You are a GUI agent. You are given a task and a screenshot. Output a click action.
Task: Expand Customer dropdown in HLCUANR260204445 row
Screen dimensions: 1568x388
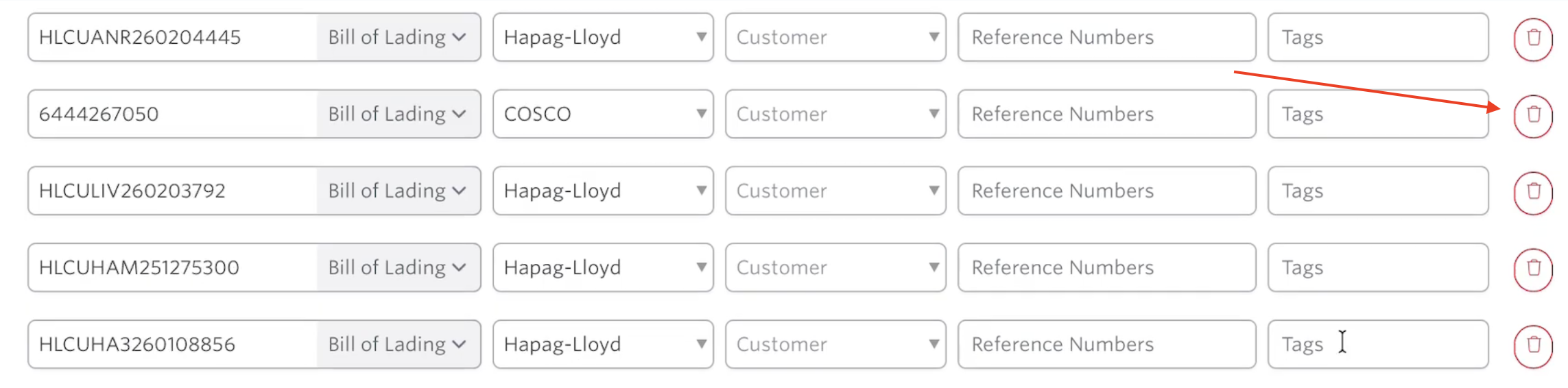(835, 37)
